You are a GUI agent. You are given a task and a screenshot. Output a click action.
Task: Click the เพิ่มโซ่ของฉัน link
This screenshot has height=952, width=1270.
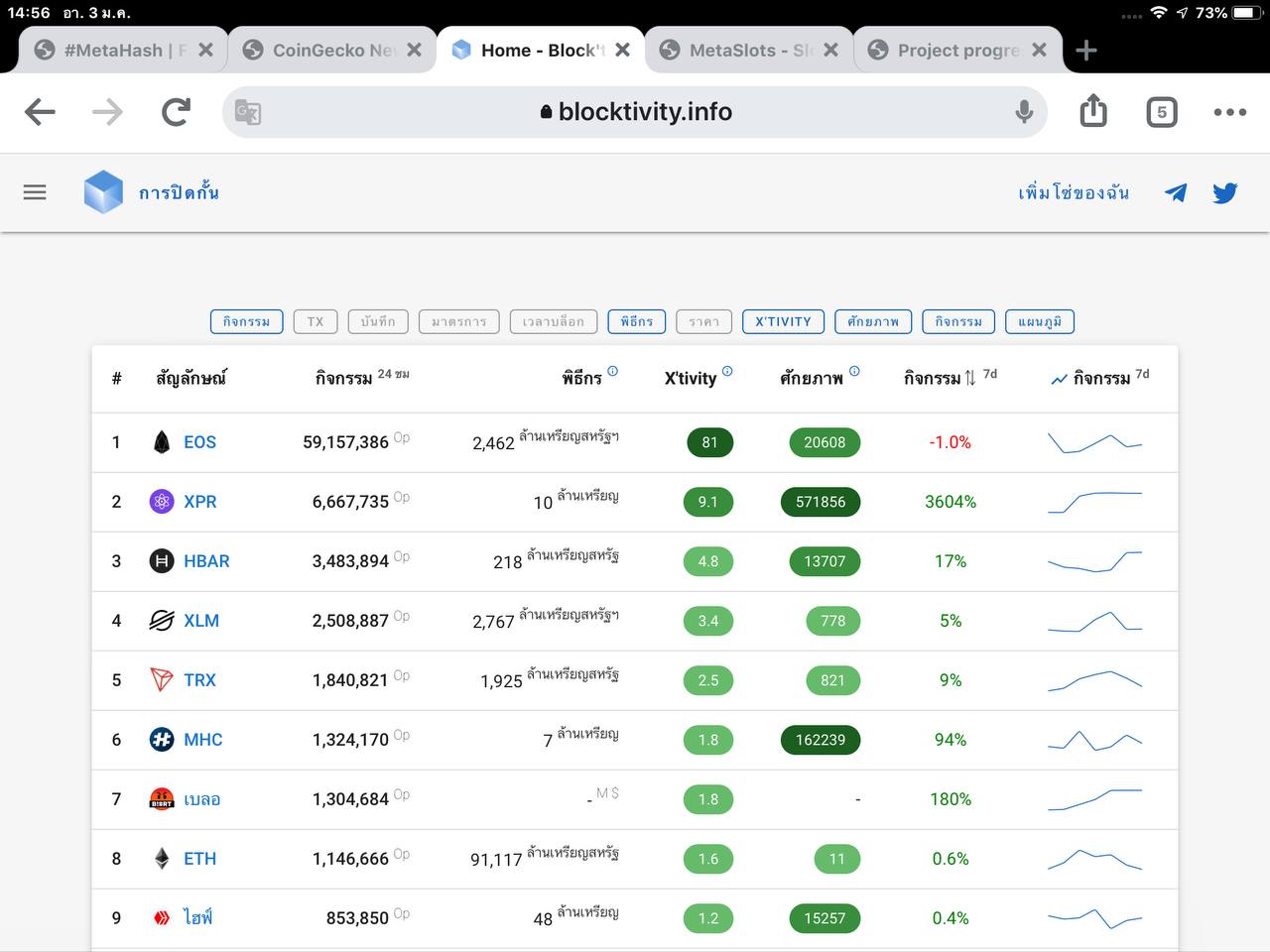pyautogui.click(x=1074, y=192)
